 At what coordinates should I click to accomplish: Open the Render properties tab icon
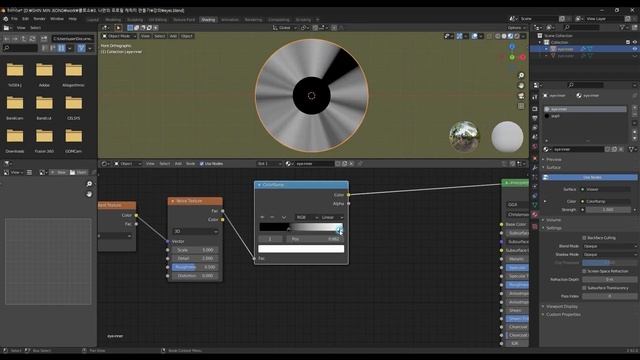tap(535, 109)
